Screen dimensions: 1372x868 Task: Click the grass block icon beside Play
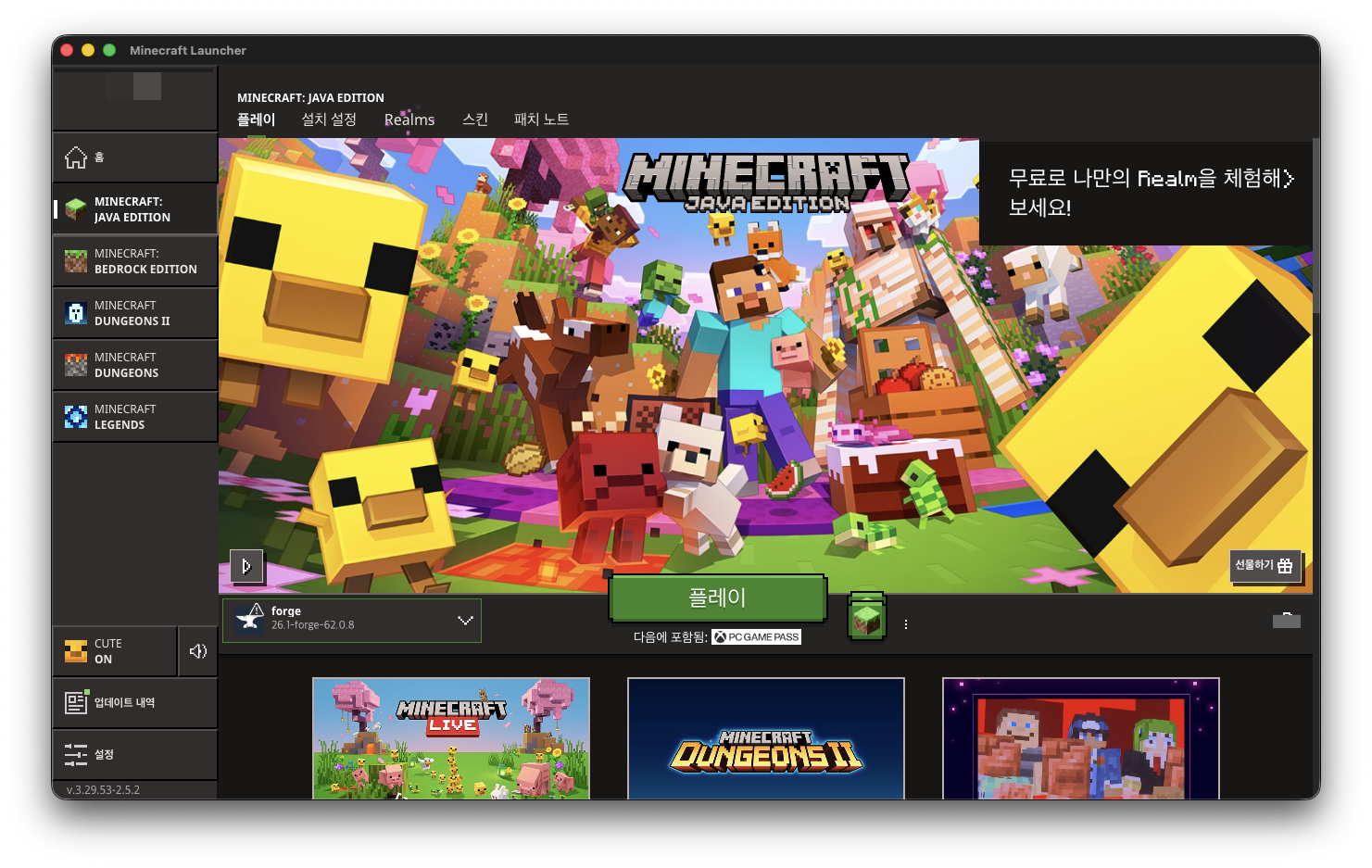point(867,617)
